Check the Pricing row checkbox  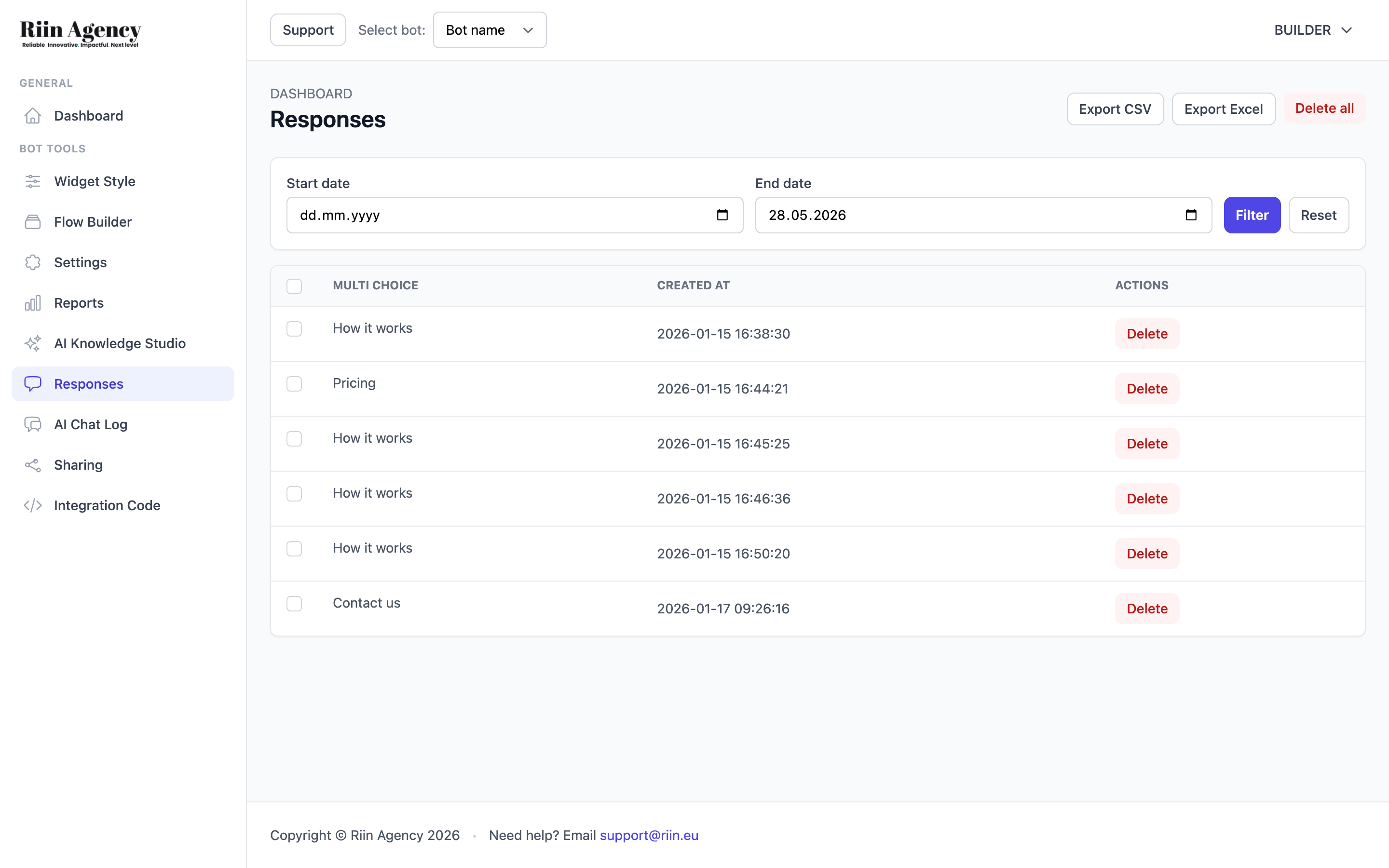pos(295,383)
